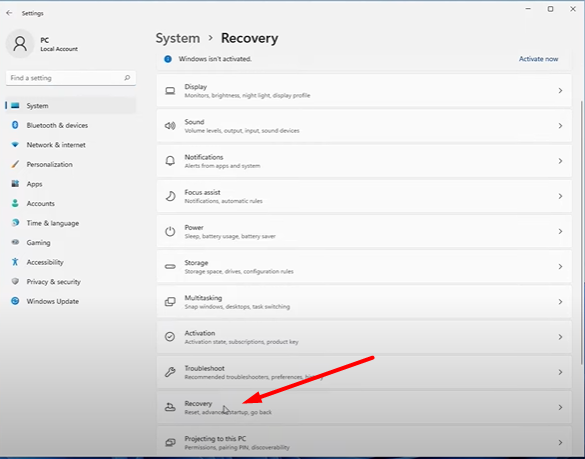Click the Recovery row icon

click(170, 407)
